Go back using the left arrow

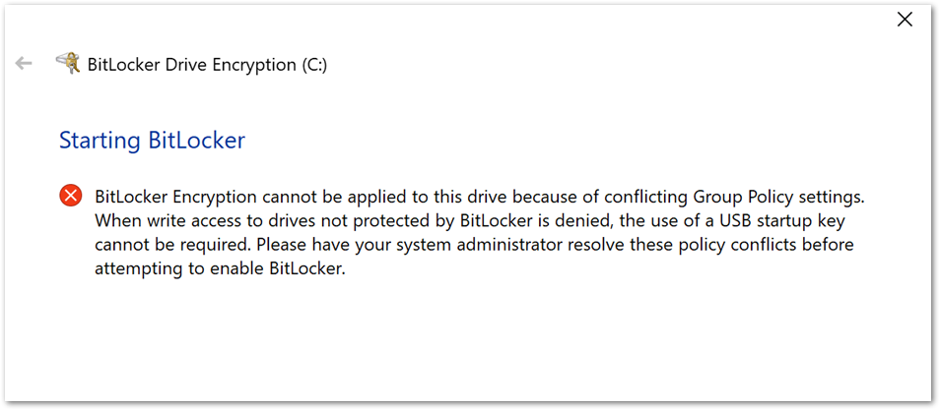[23, 63]
